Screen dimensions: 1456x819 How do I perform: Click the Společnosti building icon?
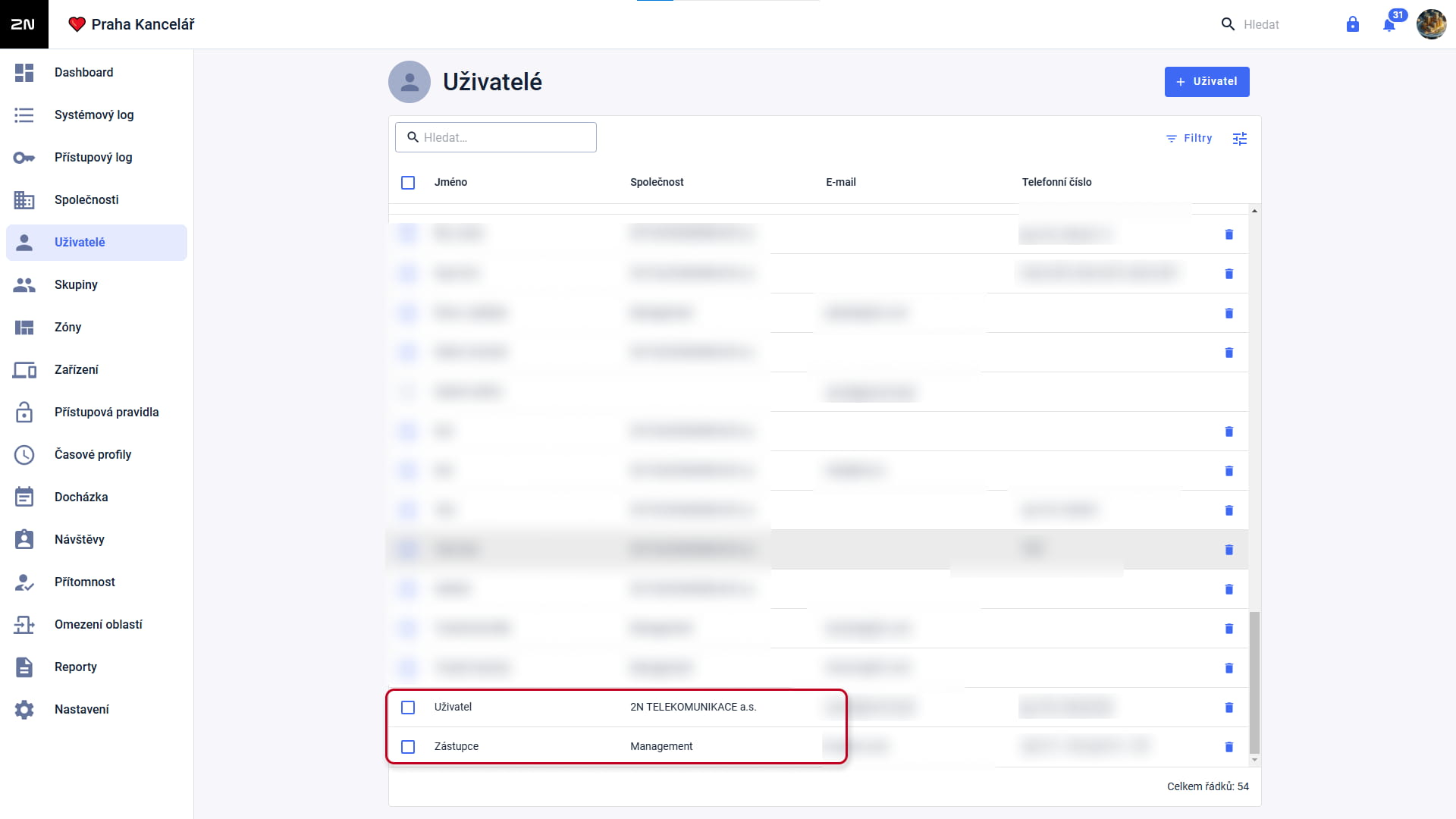(24, 200)
